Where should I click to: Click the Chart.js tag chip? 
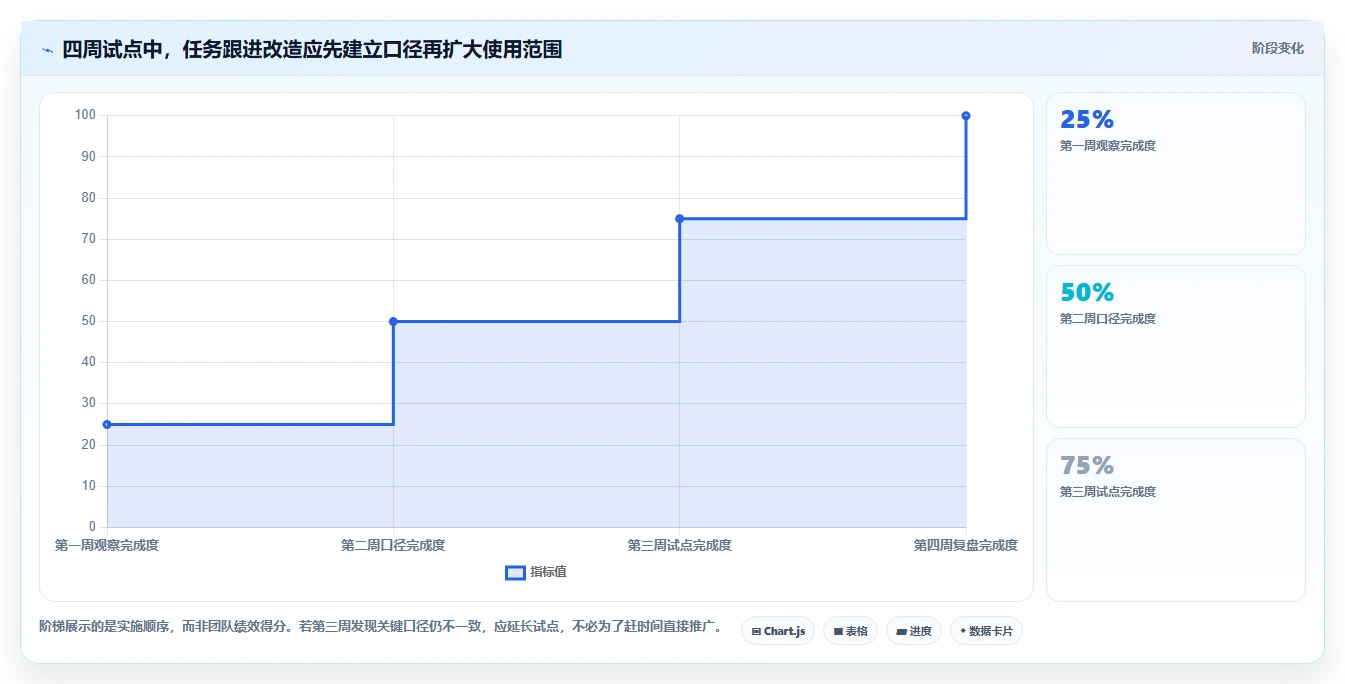point(778,631)
